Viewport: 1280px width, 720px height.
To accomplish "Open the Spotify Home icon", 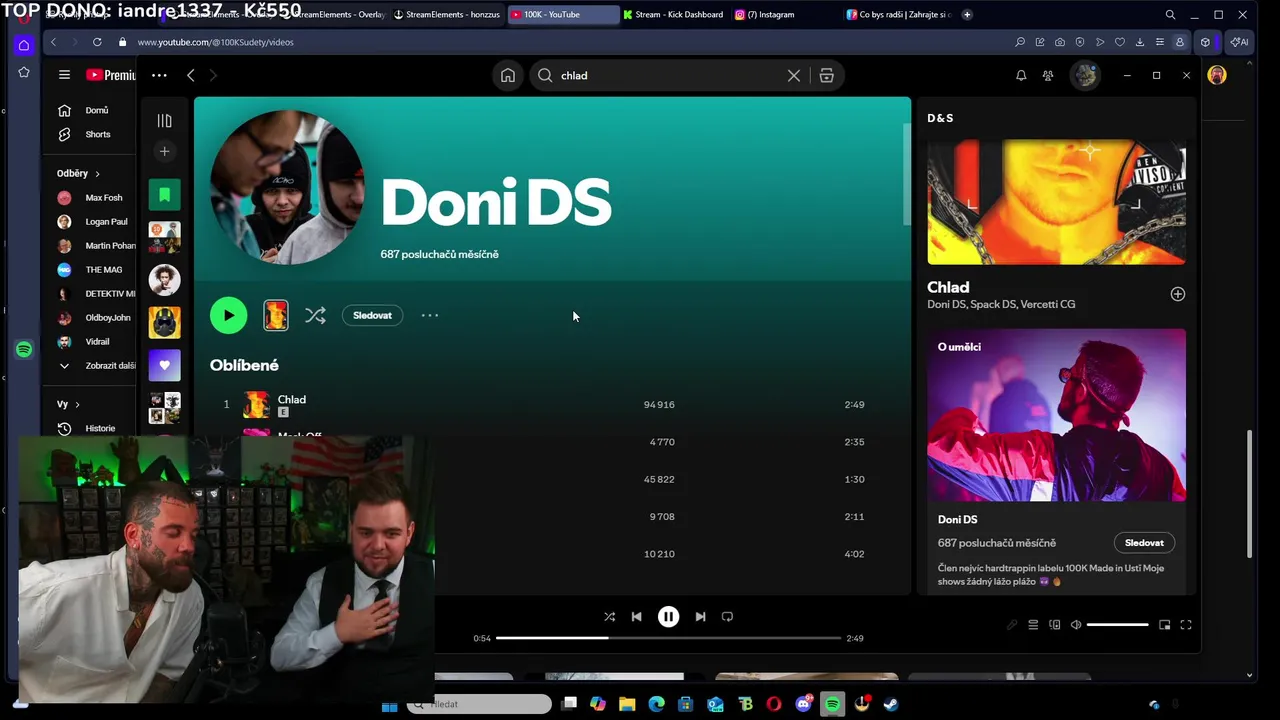I will pyautogui.click(x=508, y=75).
